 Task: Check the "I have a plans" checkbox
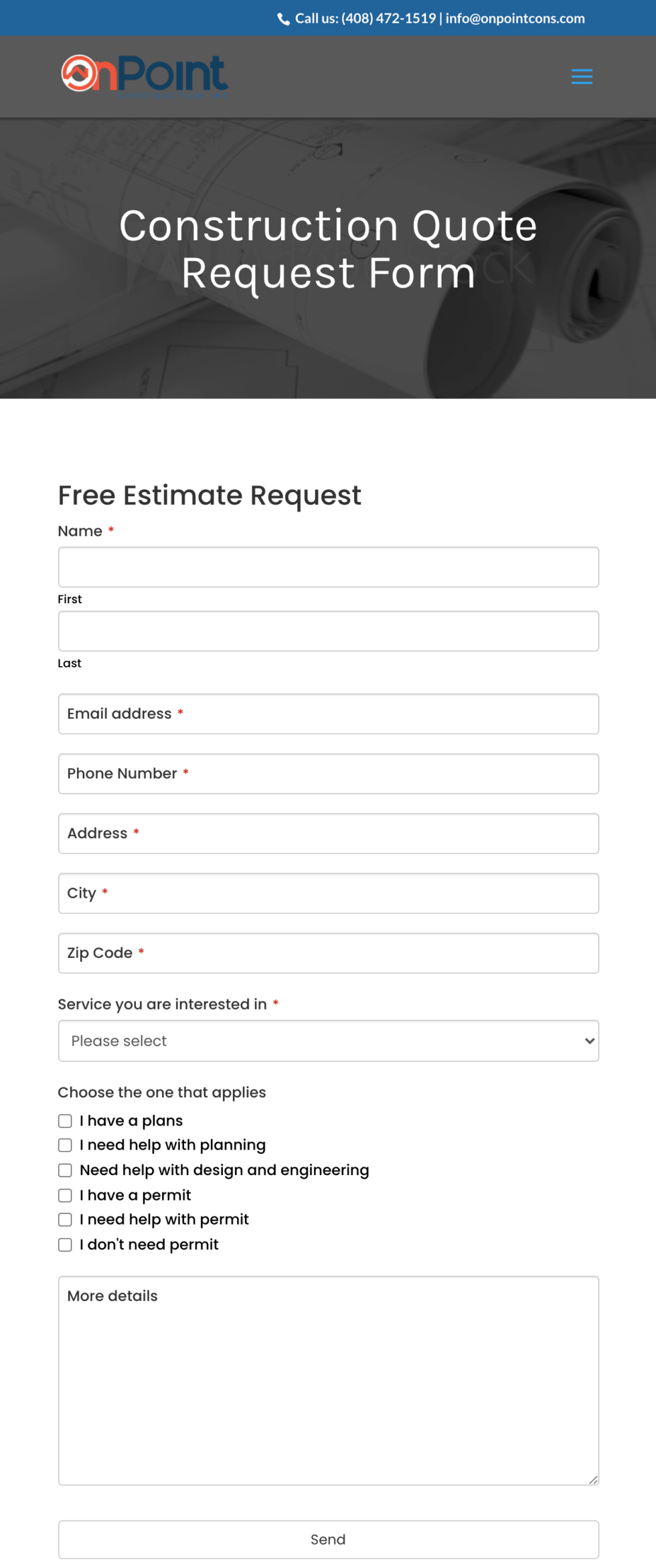[65, 1121]
